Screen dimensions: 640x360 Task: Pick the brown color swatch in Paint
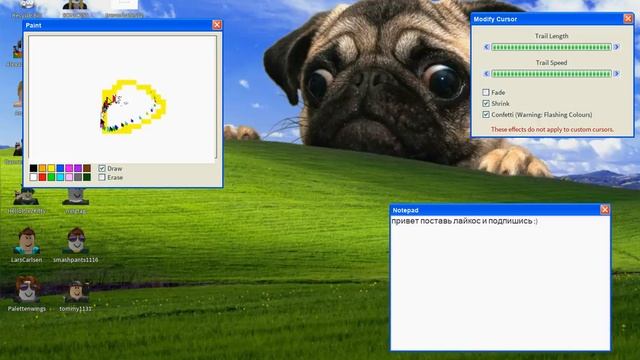(x=87, y=168)
